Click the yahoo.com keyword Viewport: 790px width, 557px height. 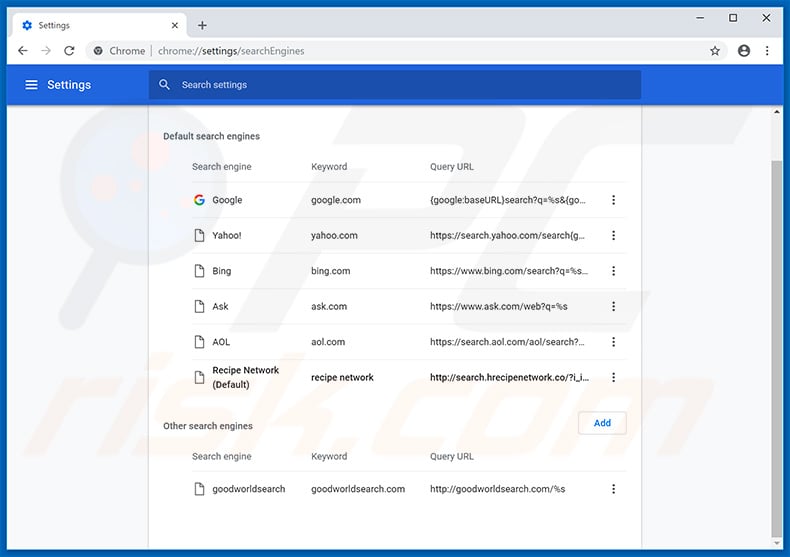(x=334, y=235)
